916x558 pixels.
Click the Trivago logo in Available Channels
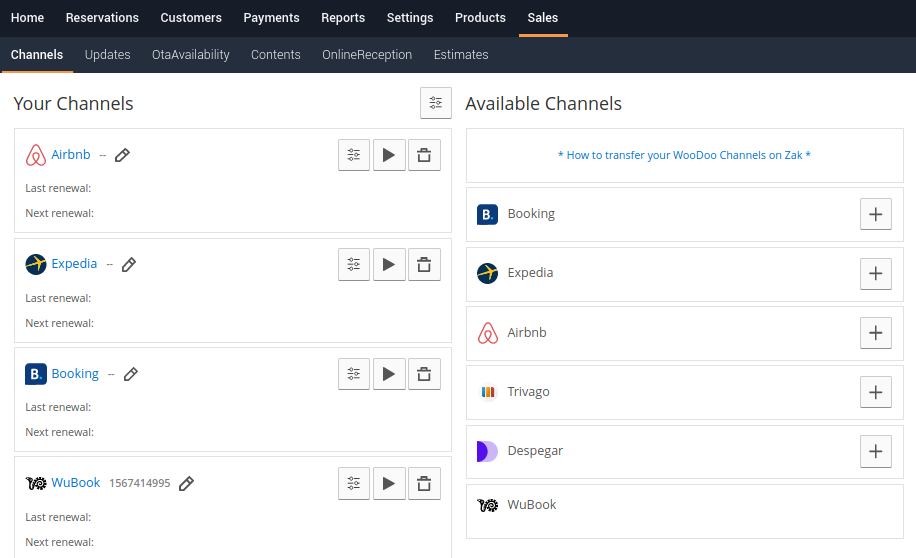(x=488, y=391)
